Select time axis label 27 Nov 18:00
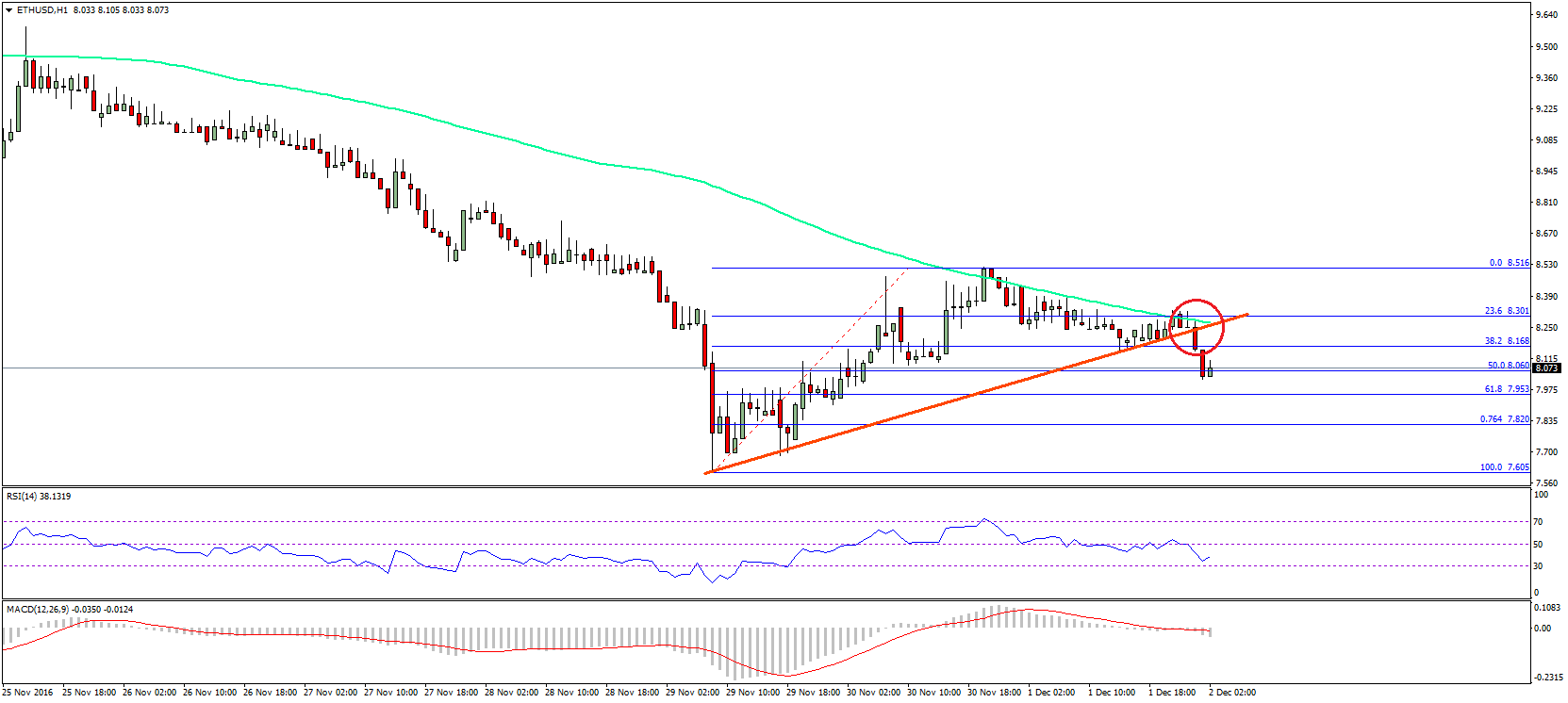Image resolution: width=1568 pixels, height=703 pixels. 451,693
